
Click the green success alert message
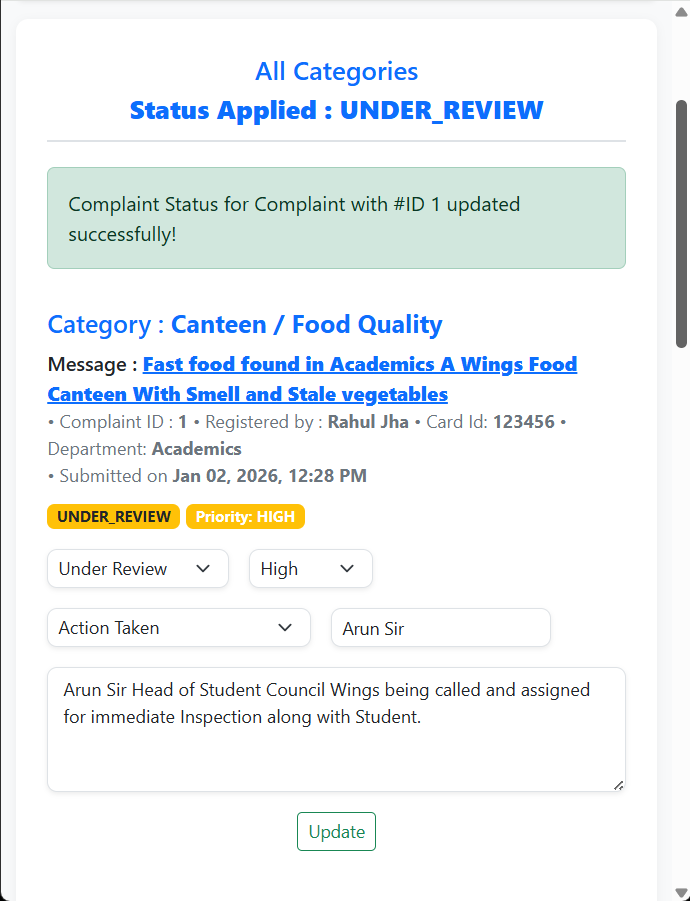[x=336, y=218]
